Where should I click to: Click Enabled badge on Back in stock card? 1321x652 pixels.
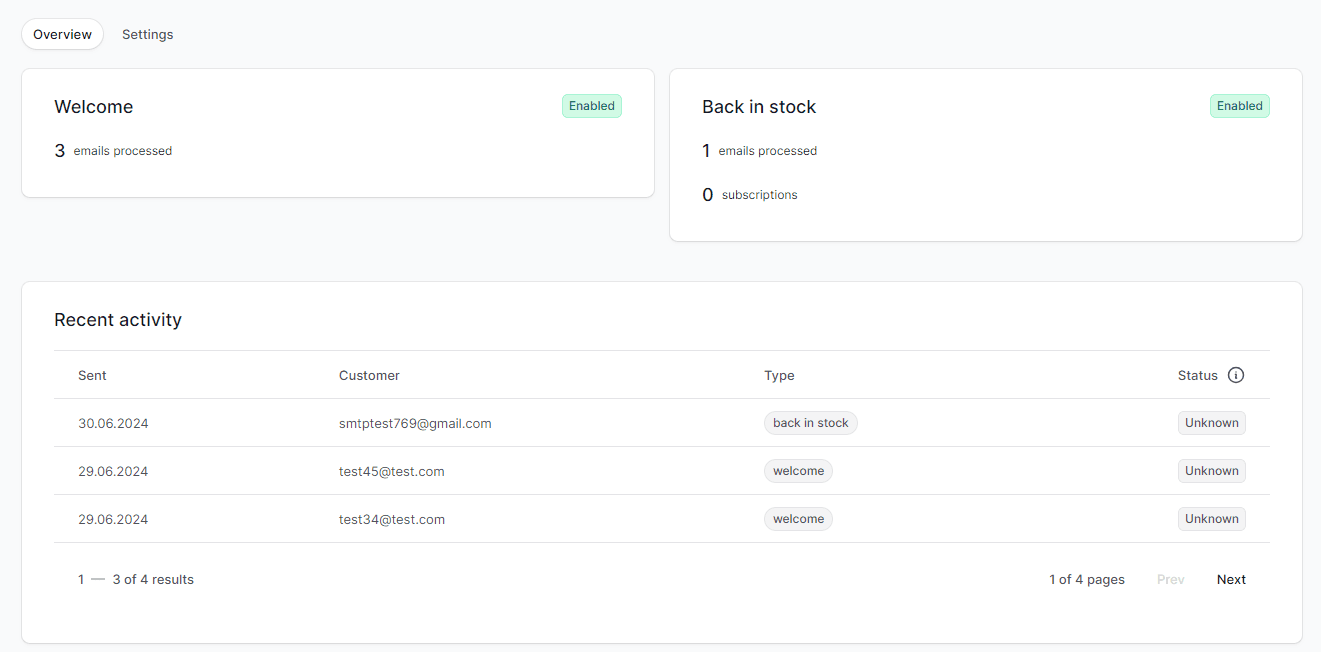click(x=1239, y=106)
